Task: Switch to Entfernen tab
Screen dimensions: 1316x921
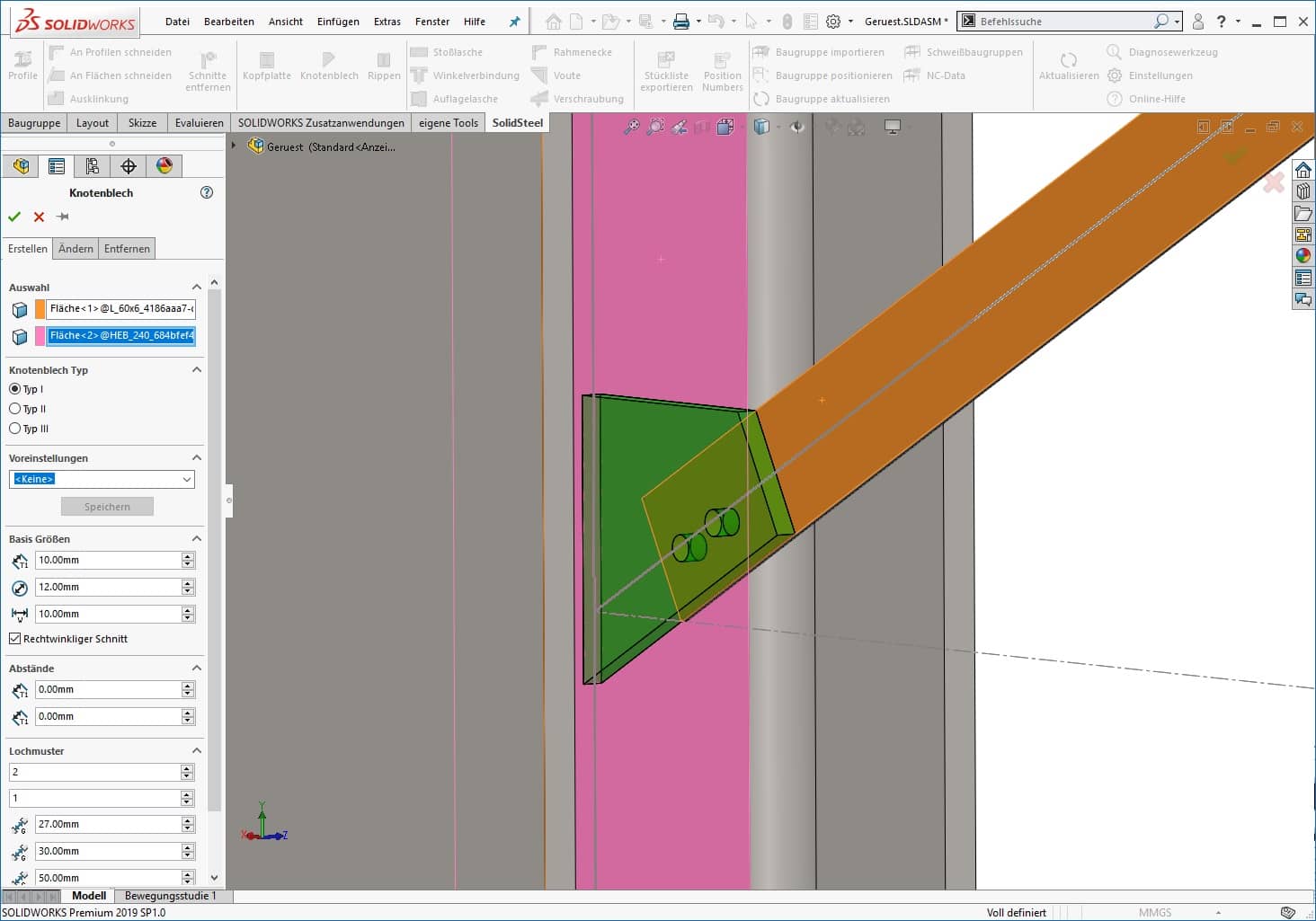Action: tap(127, 249)
